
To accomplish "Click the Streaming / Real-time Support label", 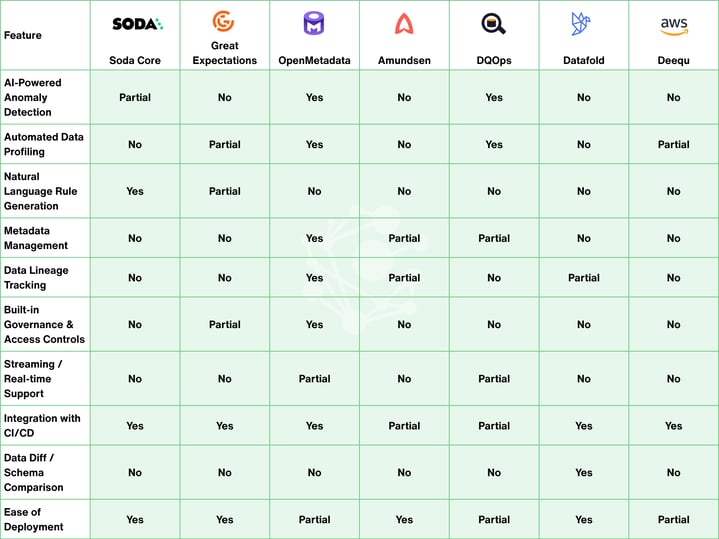I will 33,378.
